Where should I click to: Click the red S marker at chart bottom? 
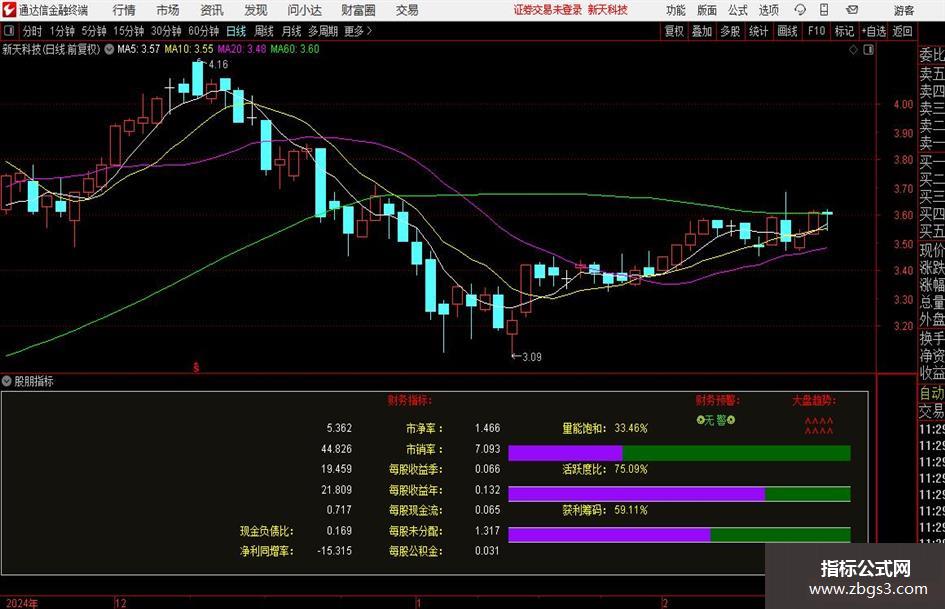tap(196, 367)
